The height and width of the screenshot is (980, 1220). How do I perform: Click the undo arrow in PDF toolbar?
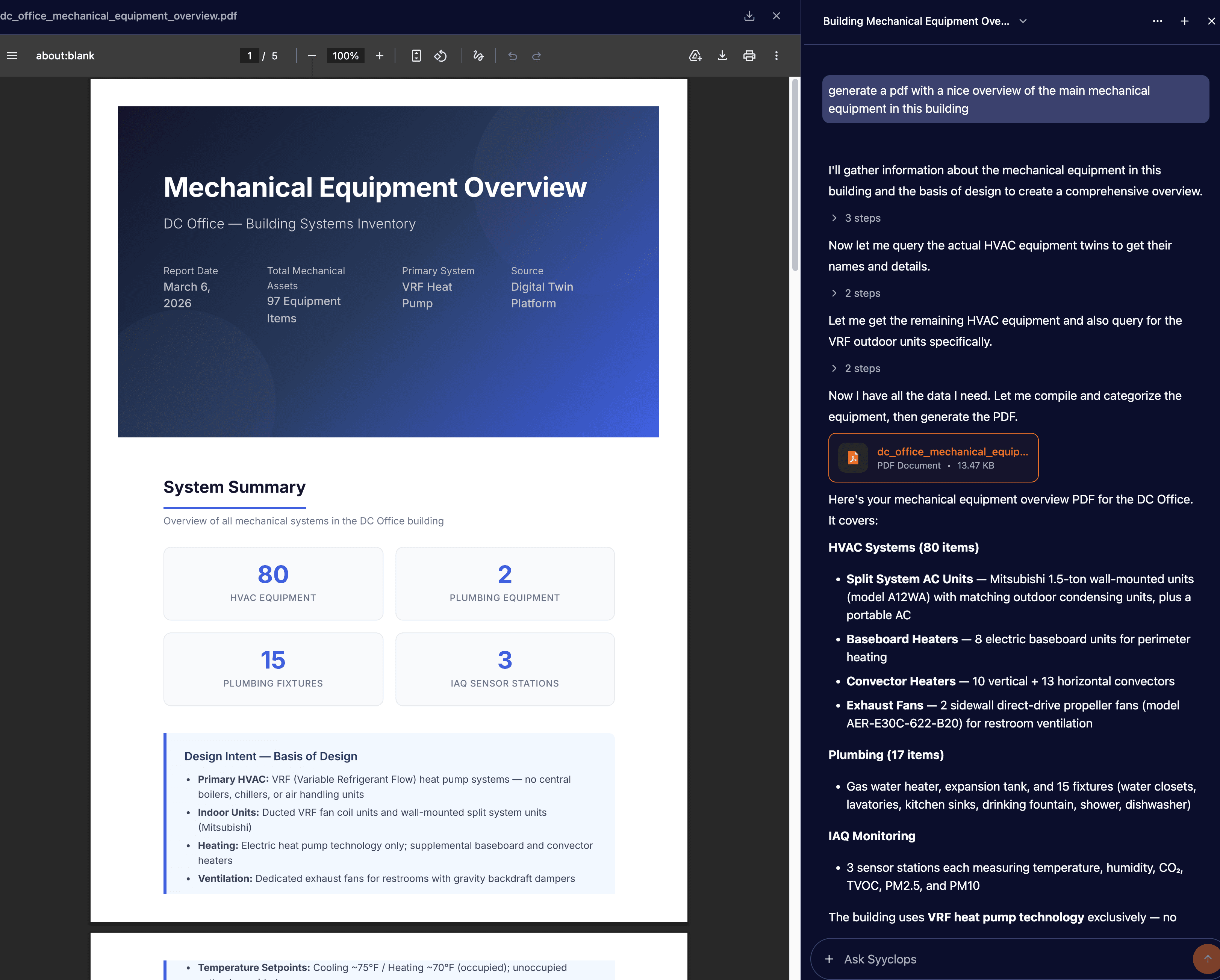click(x=513, y=56)
